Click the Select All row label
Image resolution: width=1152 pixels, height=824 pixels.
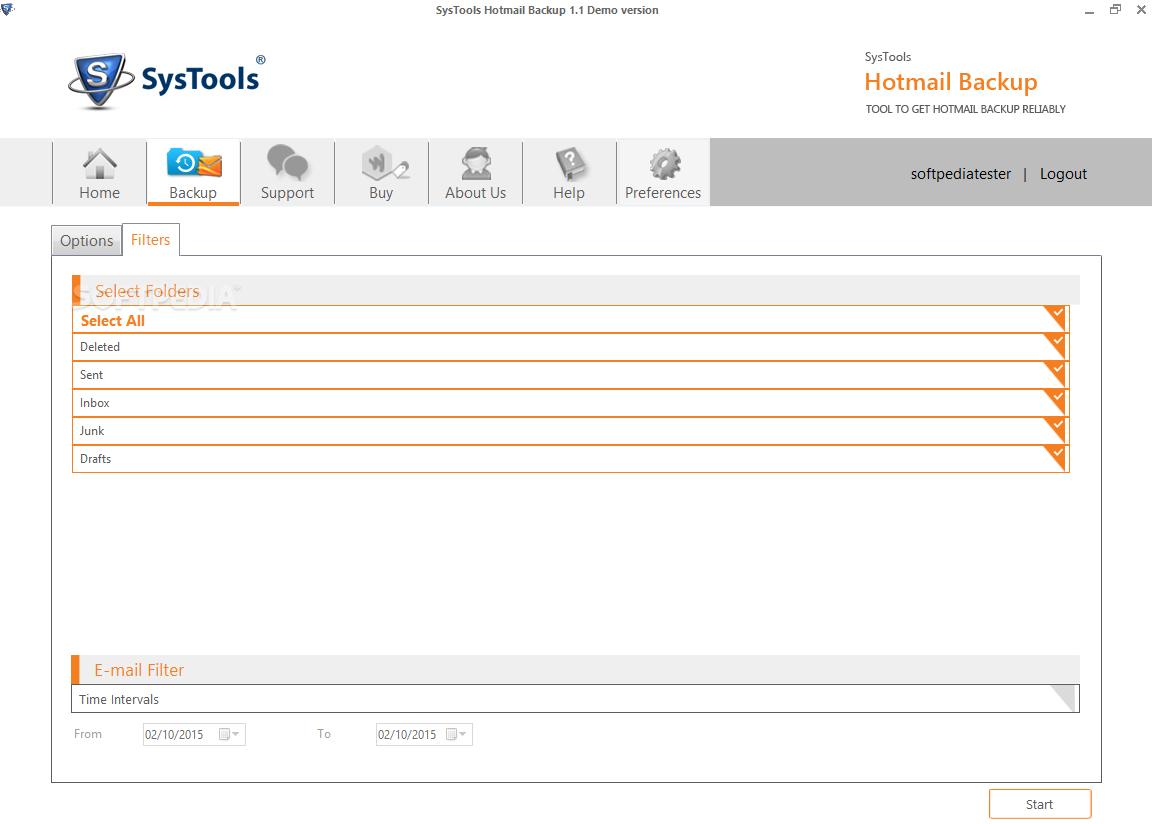pos(112,321)
